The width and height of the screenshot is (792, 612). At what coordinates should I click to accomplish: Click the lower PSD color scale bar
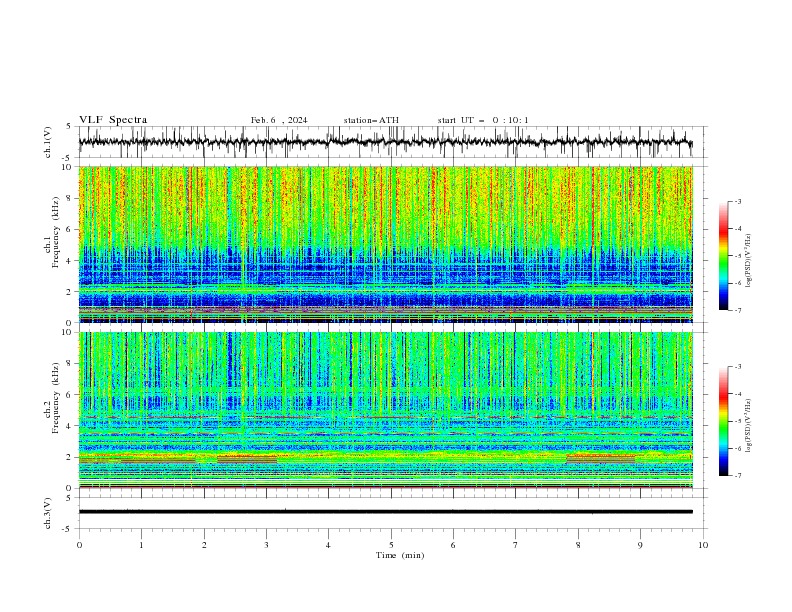[723, 421]
